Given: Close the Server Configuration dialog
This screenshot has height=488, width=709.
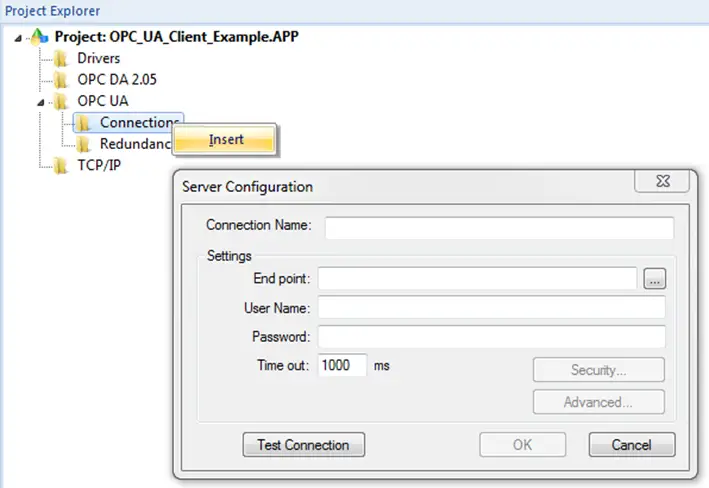Looking at the screenshot, I should [x=662, y=181].
